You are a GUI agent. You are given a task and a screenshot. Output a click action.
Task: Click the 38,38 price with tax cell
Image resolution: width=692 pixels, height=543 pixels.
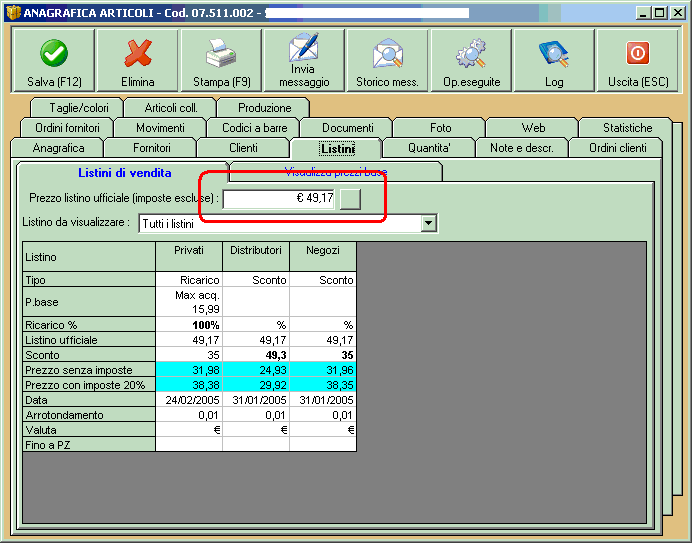pyautogui.click(x=189, y=385)
